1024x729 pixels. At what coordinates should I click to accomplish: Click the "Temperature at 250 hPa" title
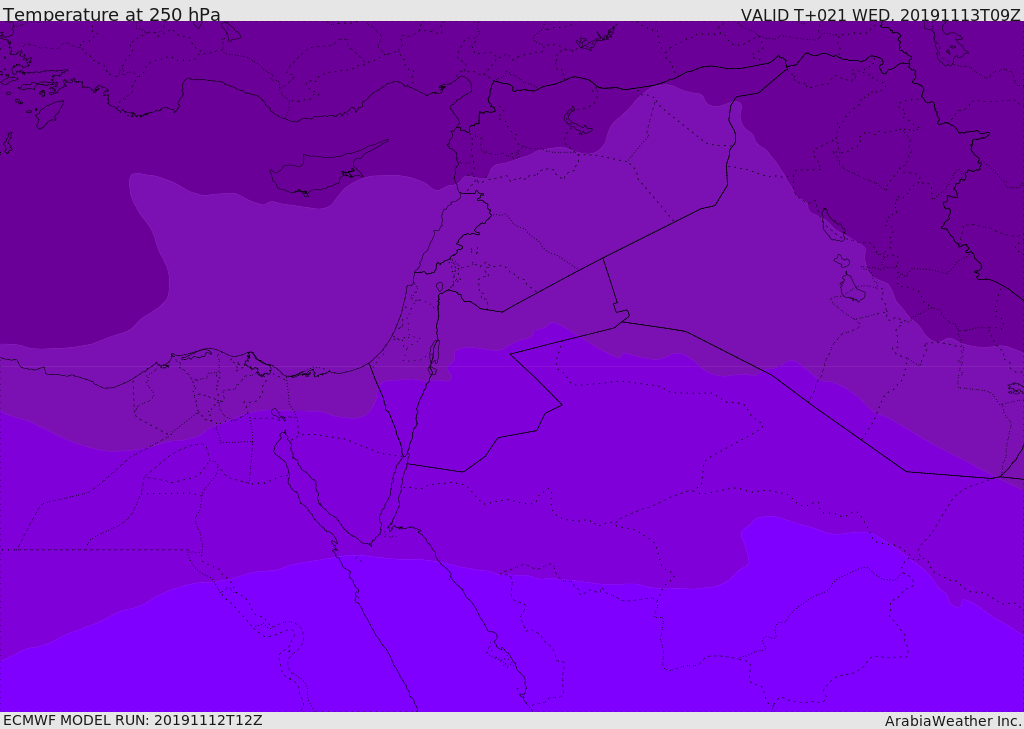coord(111,15)
